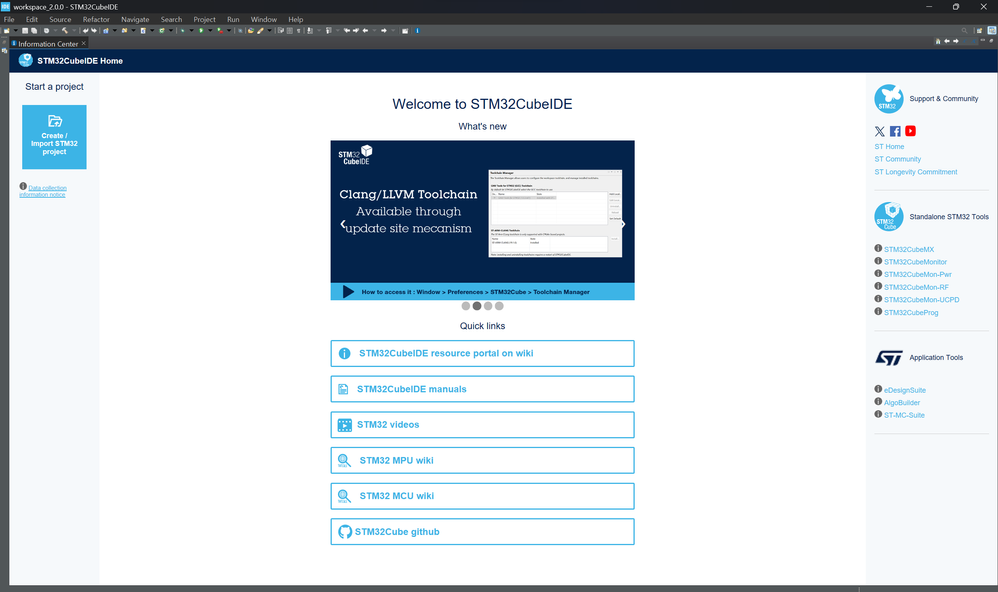
Task: Expand the dropdown arrow beside build hammer
Action: (74, 31)
